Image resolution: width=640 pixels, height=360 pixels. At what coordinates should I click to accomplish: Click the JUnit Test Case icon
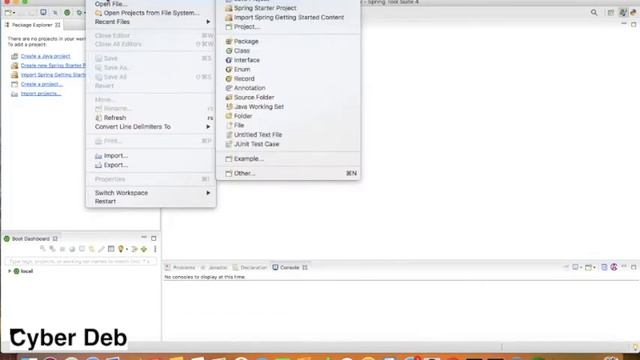pos(229,144)
